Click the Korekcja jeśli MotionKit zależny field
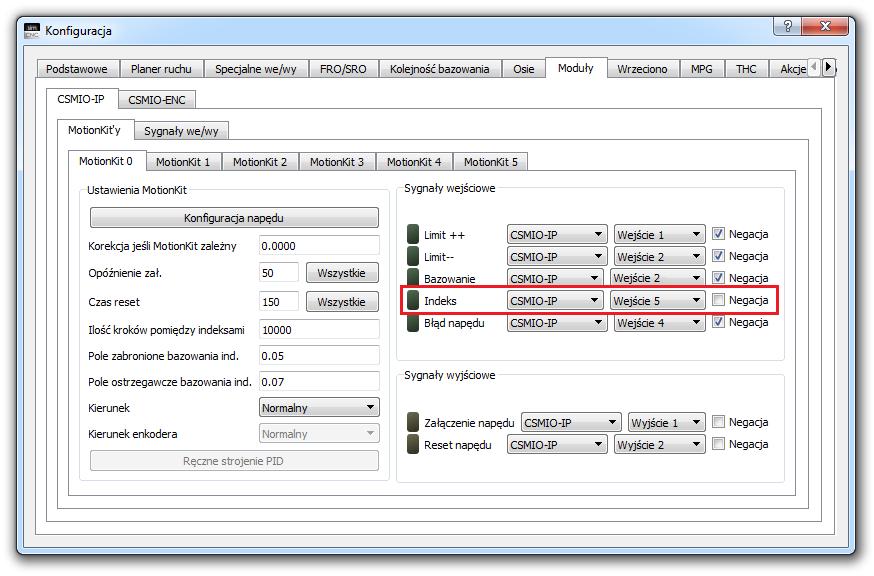This screenshot has width=874, height=576. pyautogui.click(x=319, y=245)
